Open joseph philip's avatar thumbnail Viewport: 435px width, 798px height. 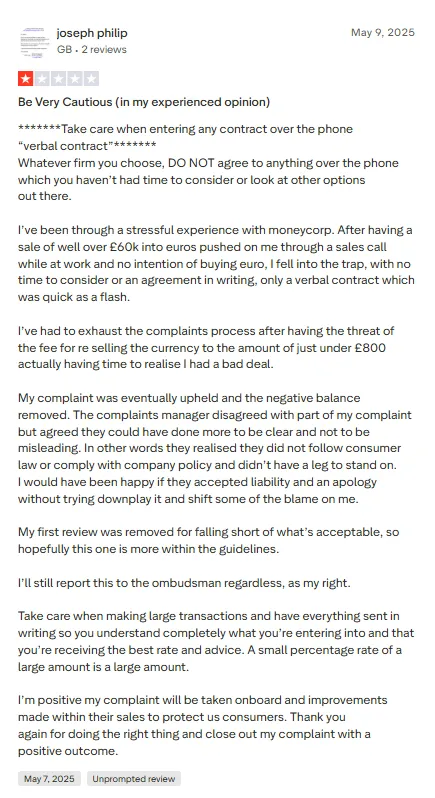[33, 41]
